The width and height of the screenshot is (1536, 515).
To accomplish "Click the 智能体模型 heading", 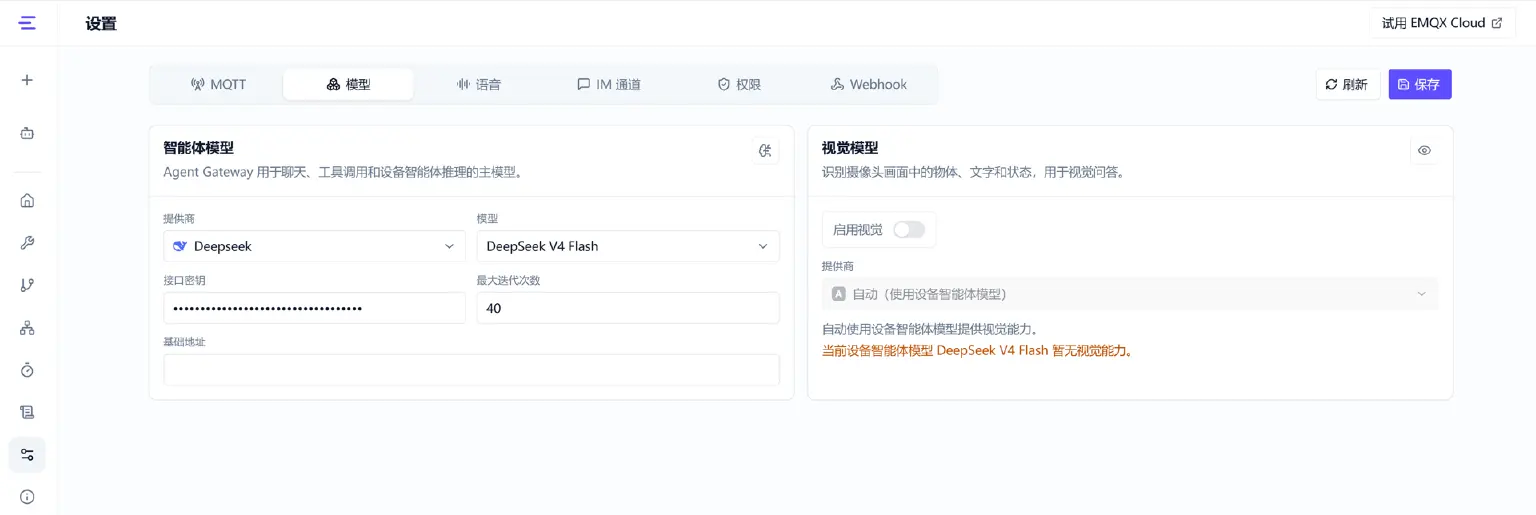I will (x=198, y=147).
